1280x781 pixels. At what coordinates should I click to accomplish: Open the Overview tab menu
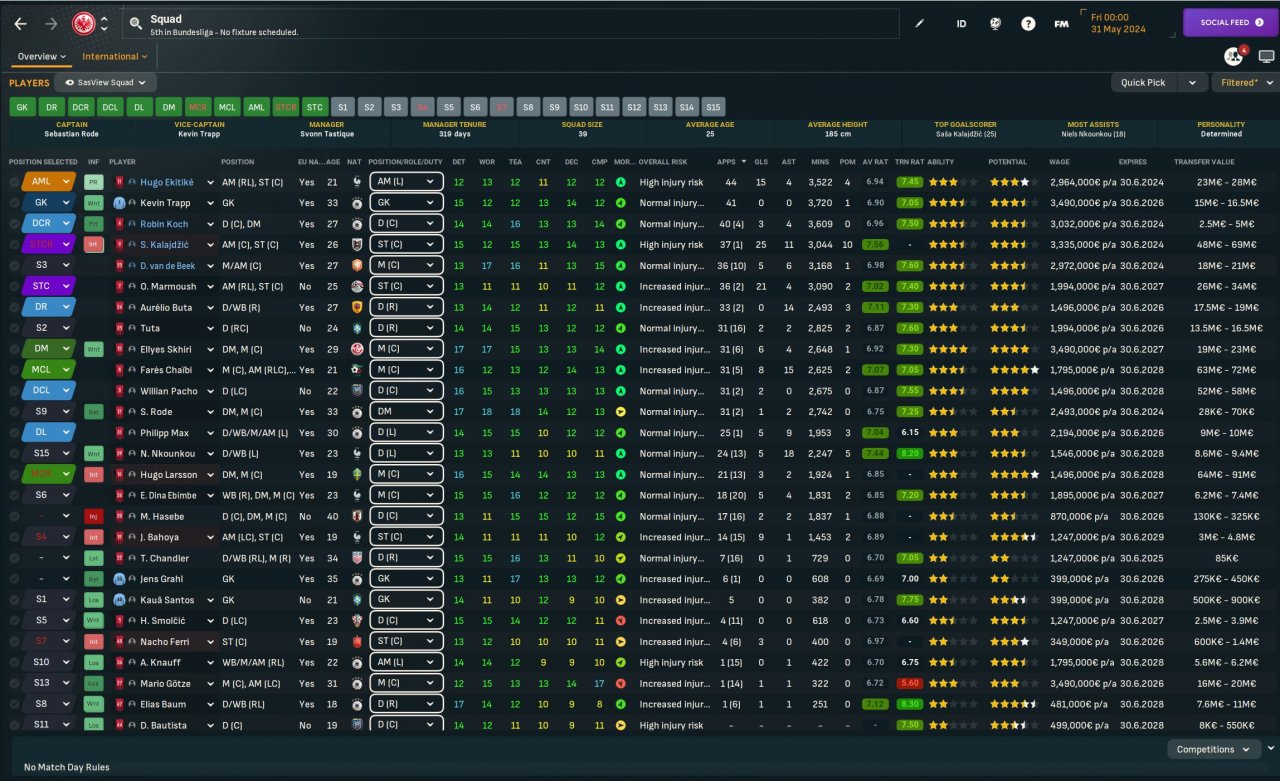[42, 57]
